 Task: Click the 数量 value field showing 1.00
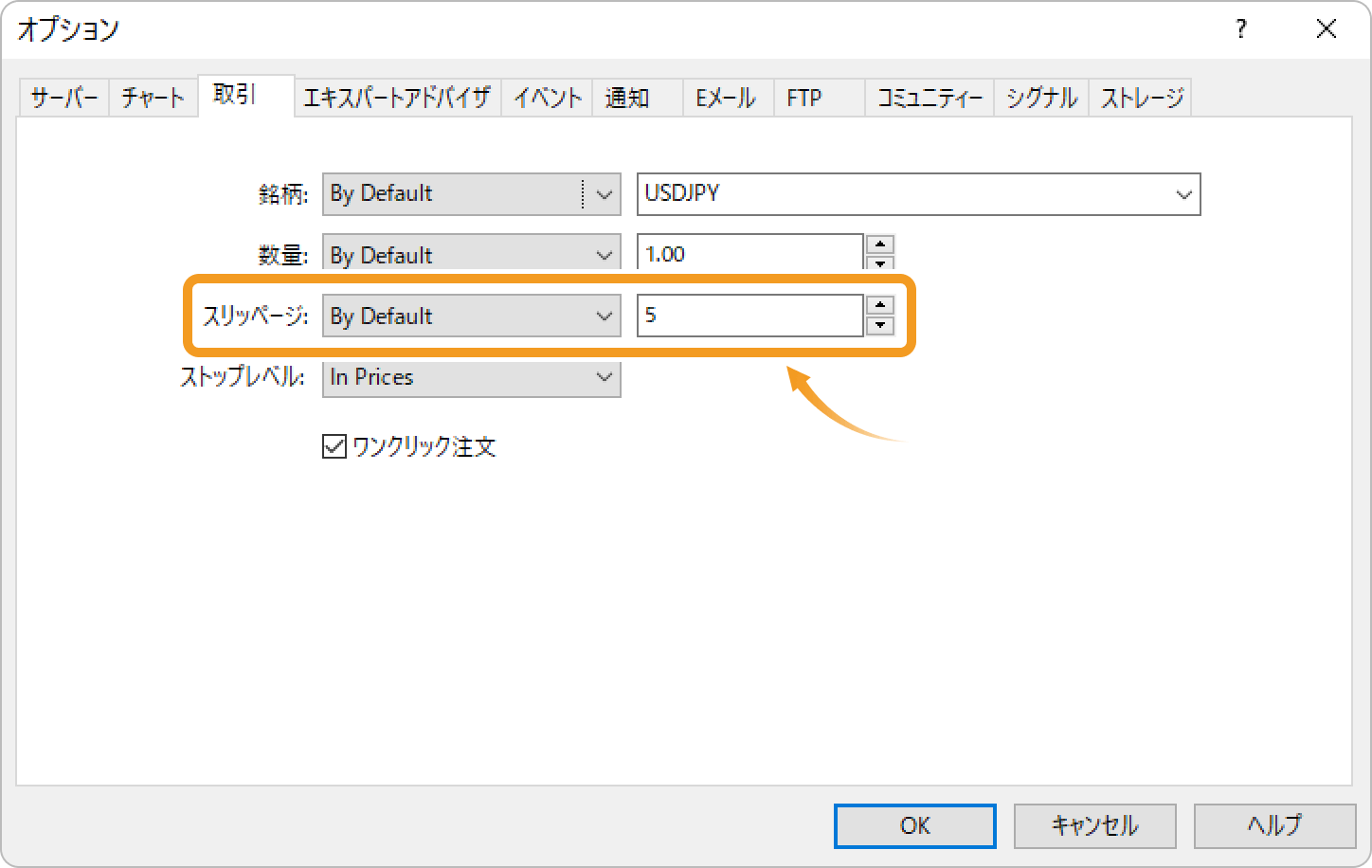point(750,254)
